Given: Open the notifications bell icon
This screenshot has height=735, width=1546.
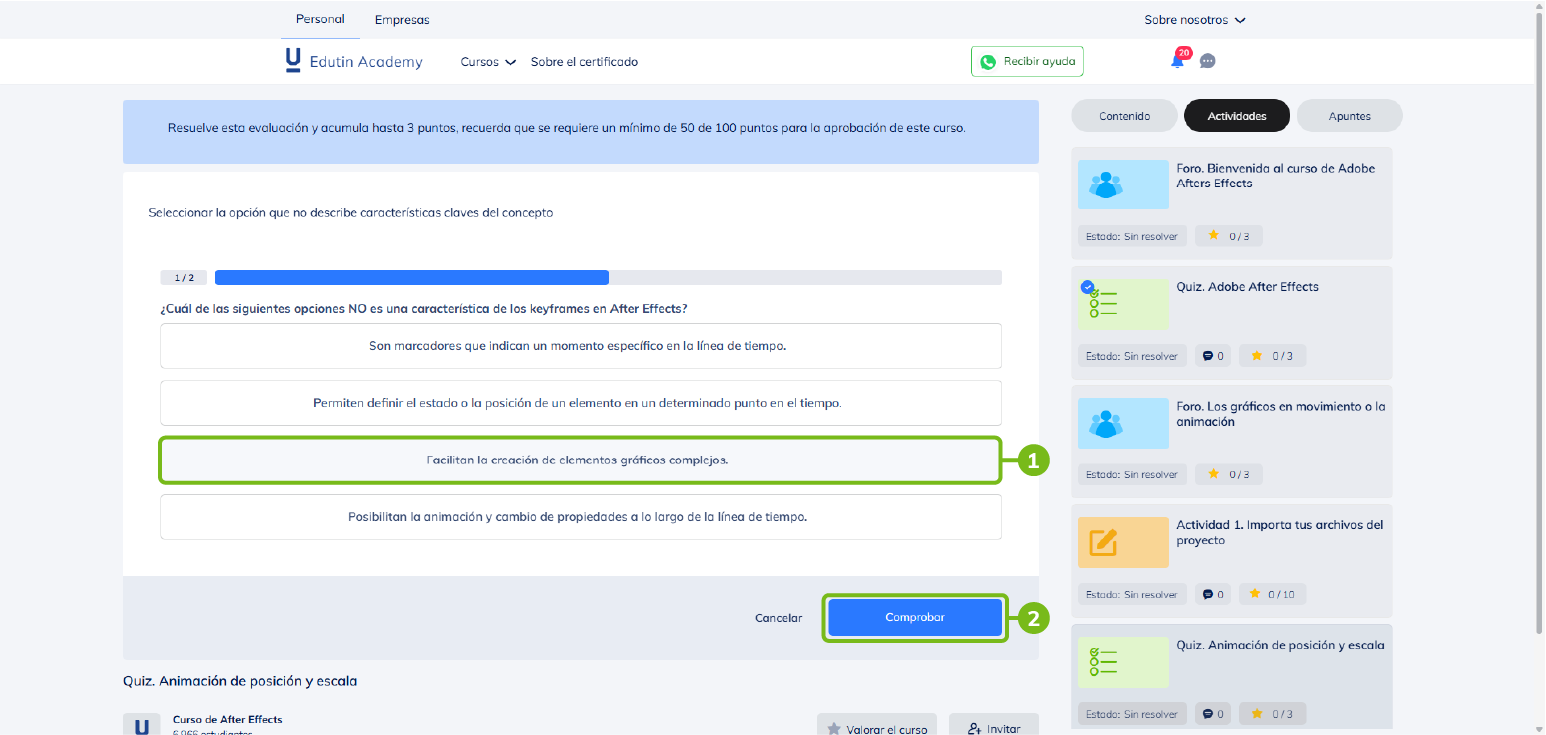Looking at the screenshot, I should (1178, 61).
